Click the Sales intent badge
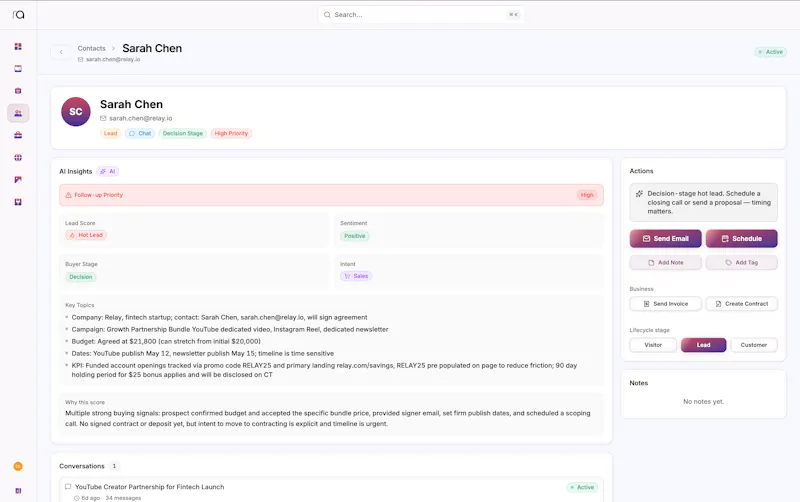800x502 pixels. pyautogui.click(x=356, y=276)
